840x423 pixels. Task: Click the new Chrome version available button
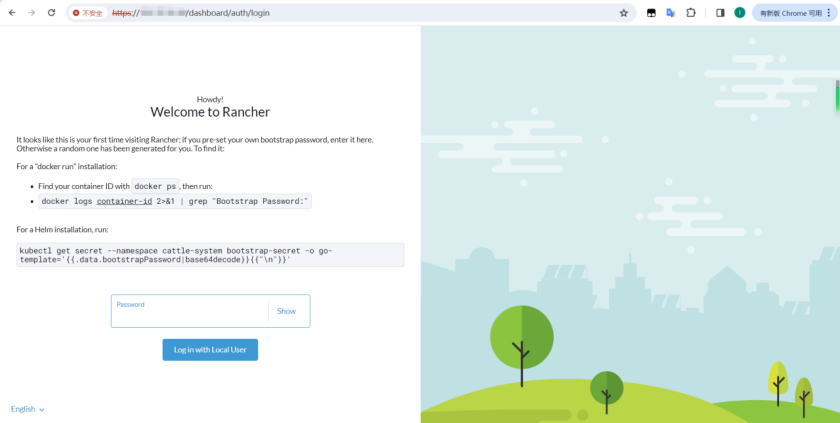(790, 13)
